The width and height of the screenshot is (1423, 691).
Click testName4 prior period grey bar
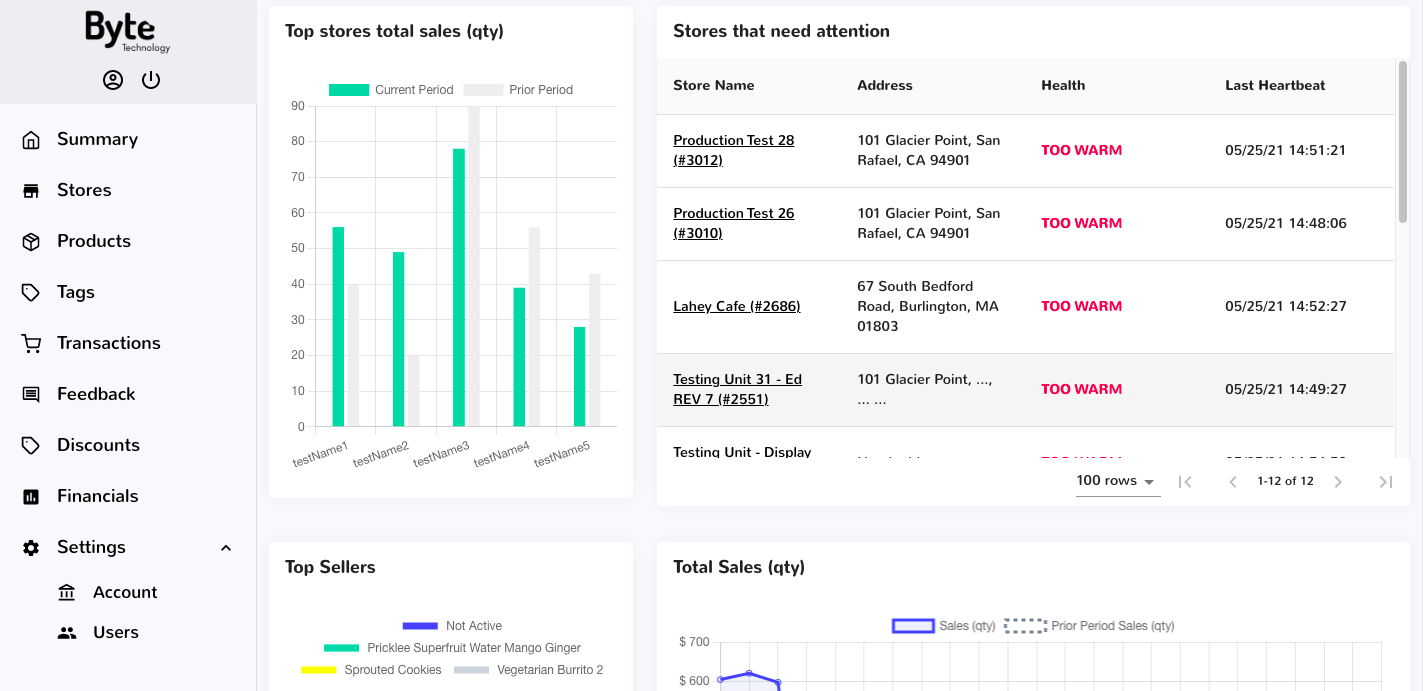(534, 327)
